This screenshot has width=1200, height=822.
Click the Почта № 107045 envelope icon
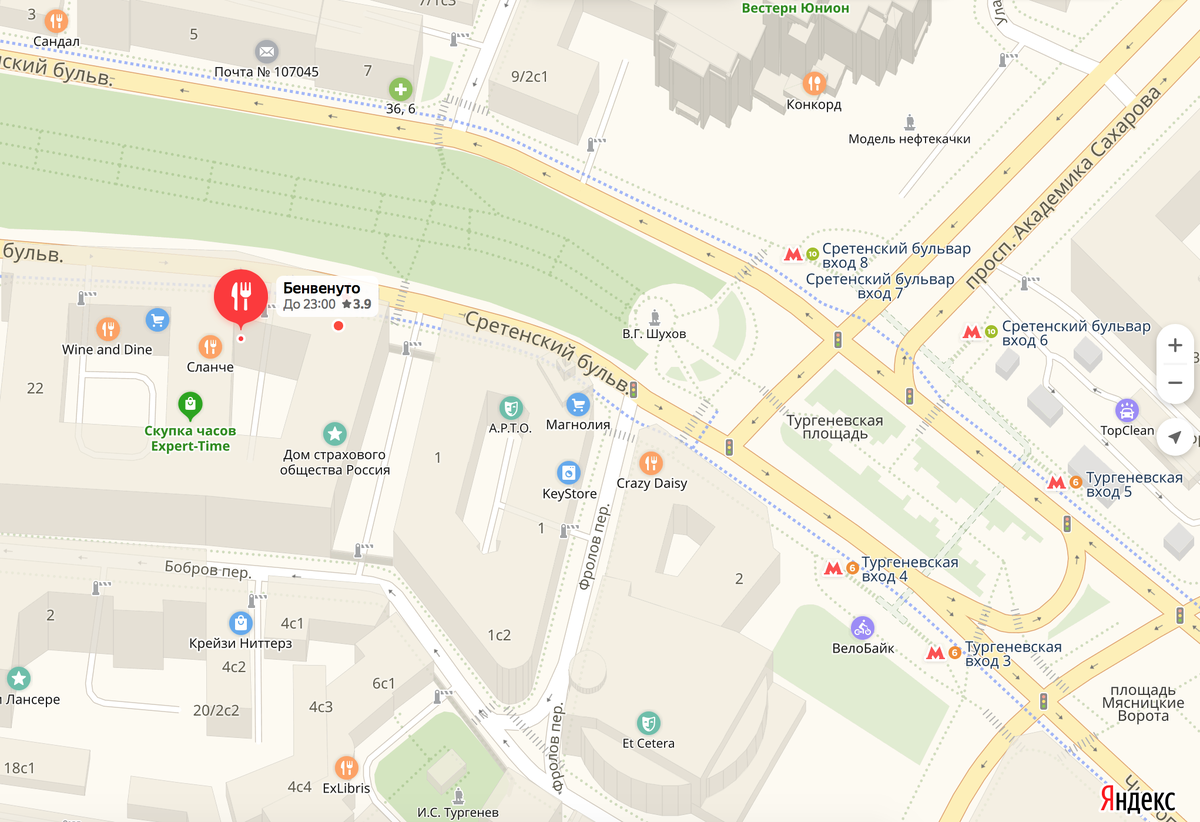[266, 51]
